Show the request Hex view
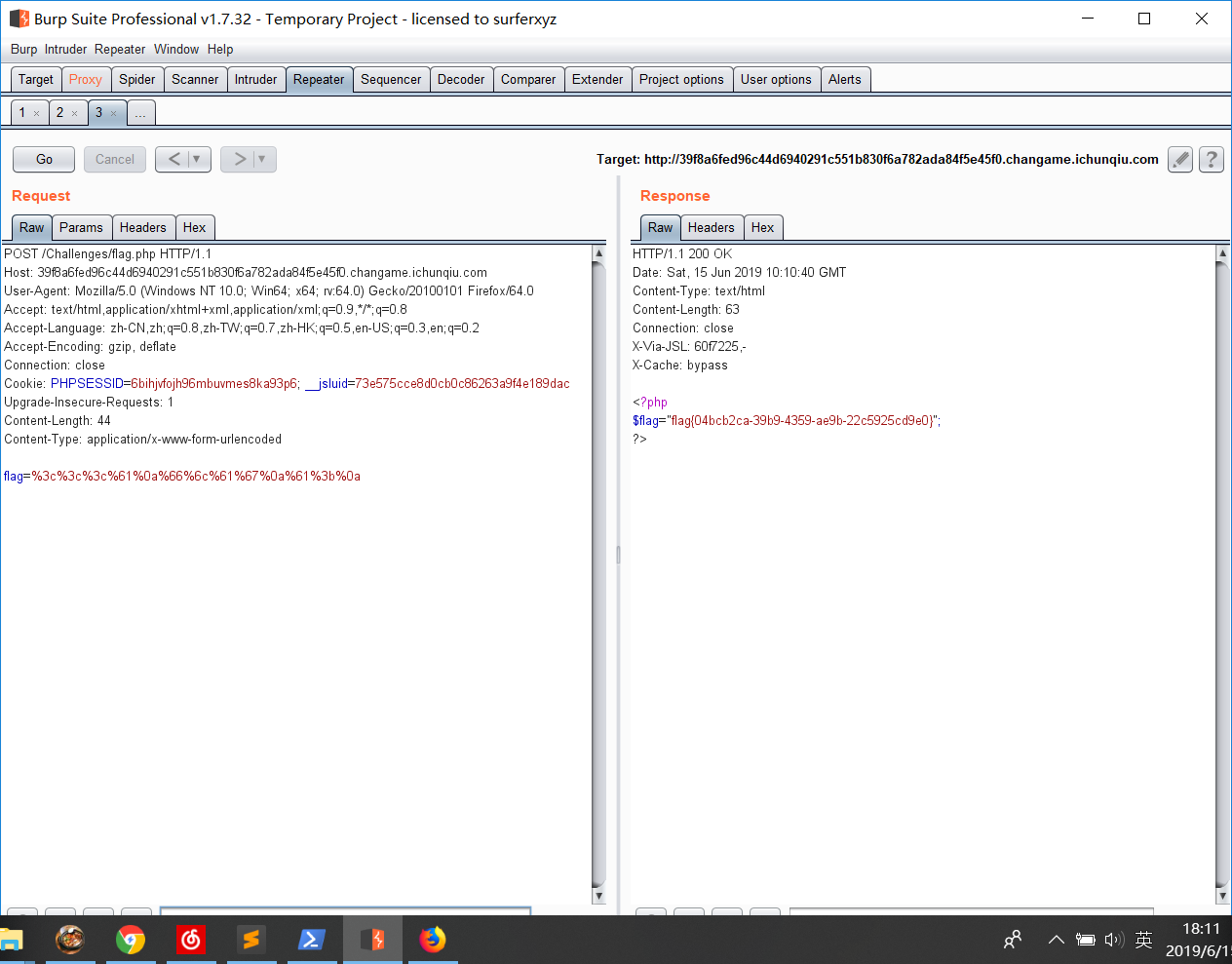The width and height of the screenshot is (1232, 964). 195,228
